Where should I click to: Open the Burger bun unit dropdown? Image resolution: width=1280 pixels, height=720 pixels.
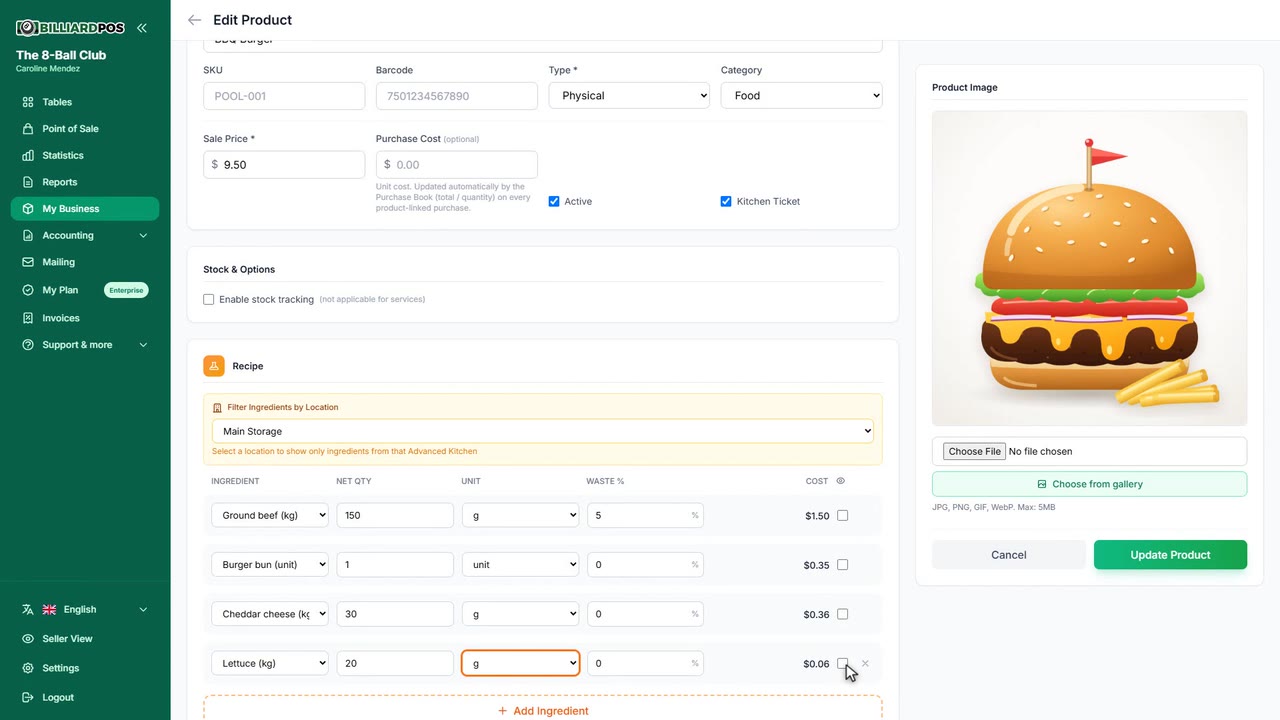click(520, 565)
